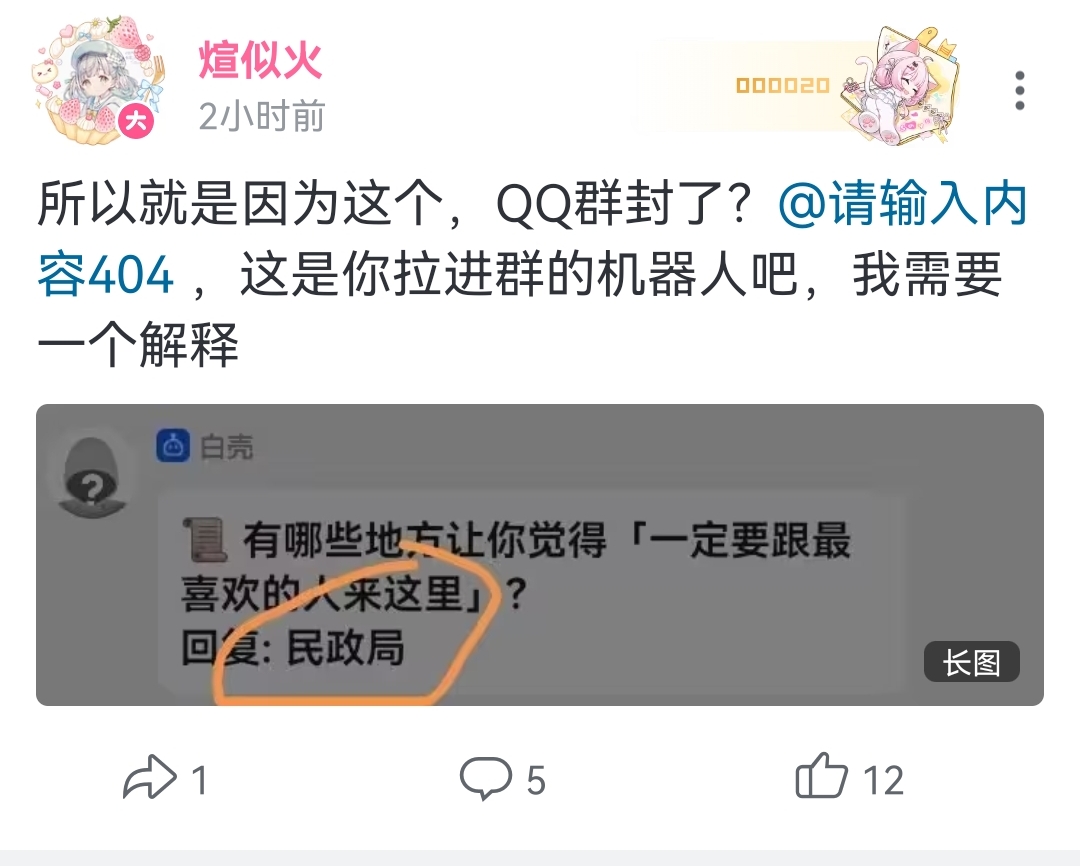Tap the 000020 decorative card number
Screen dimensions: 1080x866
click(x=782, y=85)
